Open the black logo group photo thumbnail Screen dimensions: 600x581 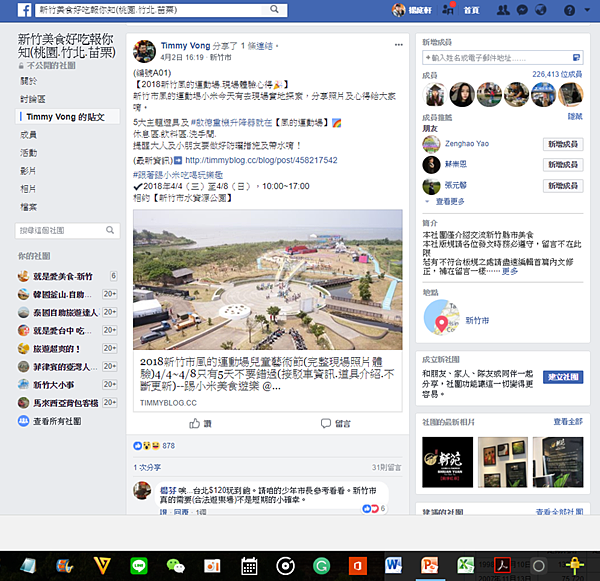pos(447,462)
